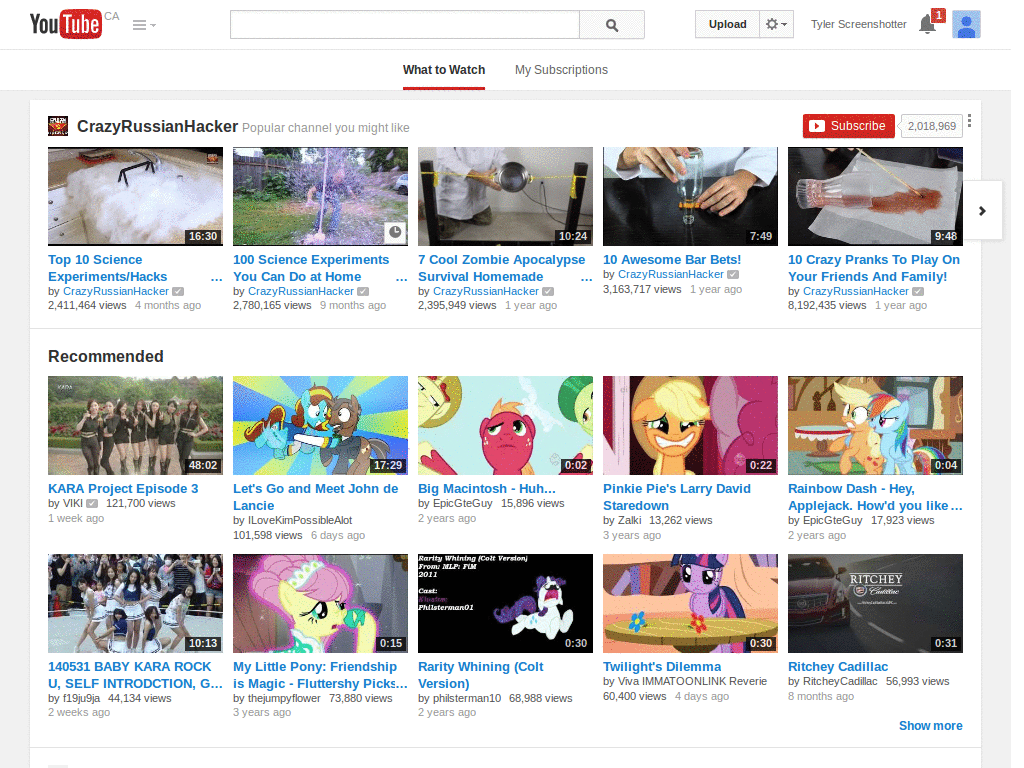This screenshot has height=768, width=1024.
Task: Click 10 Crazy Pranks To Play title
Action: pos(874,268)
